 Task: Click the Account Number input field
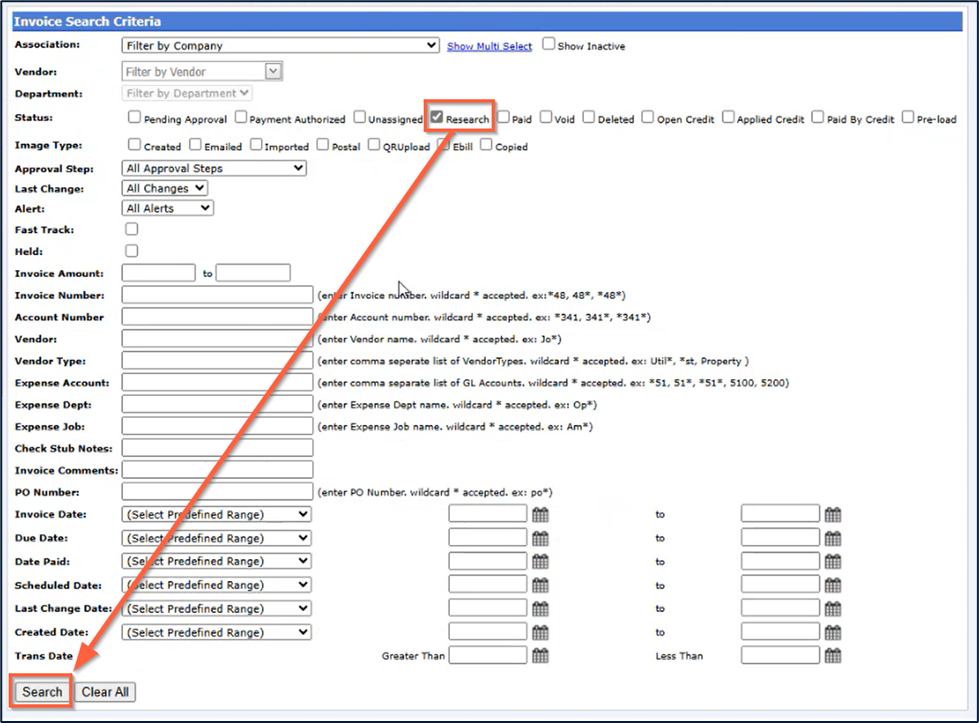pos(217,317)
